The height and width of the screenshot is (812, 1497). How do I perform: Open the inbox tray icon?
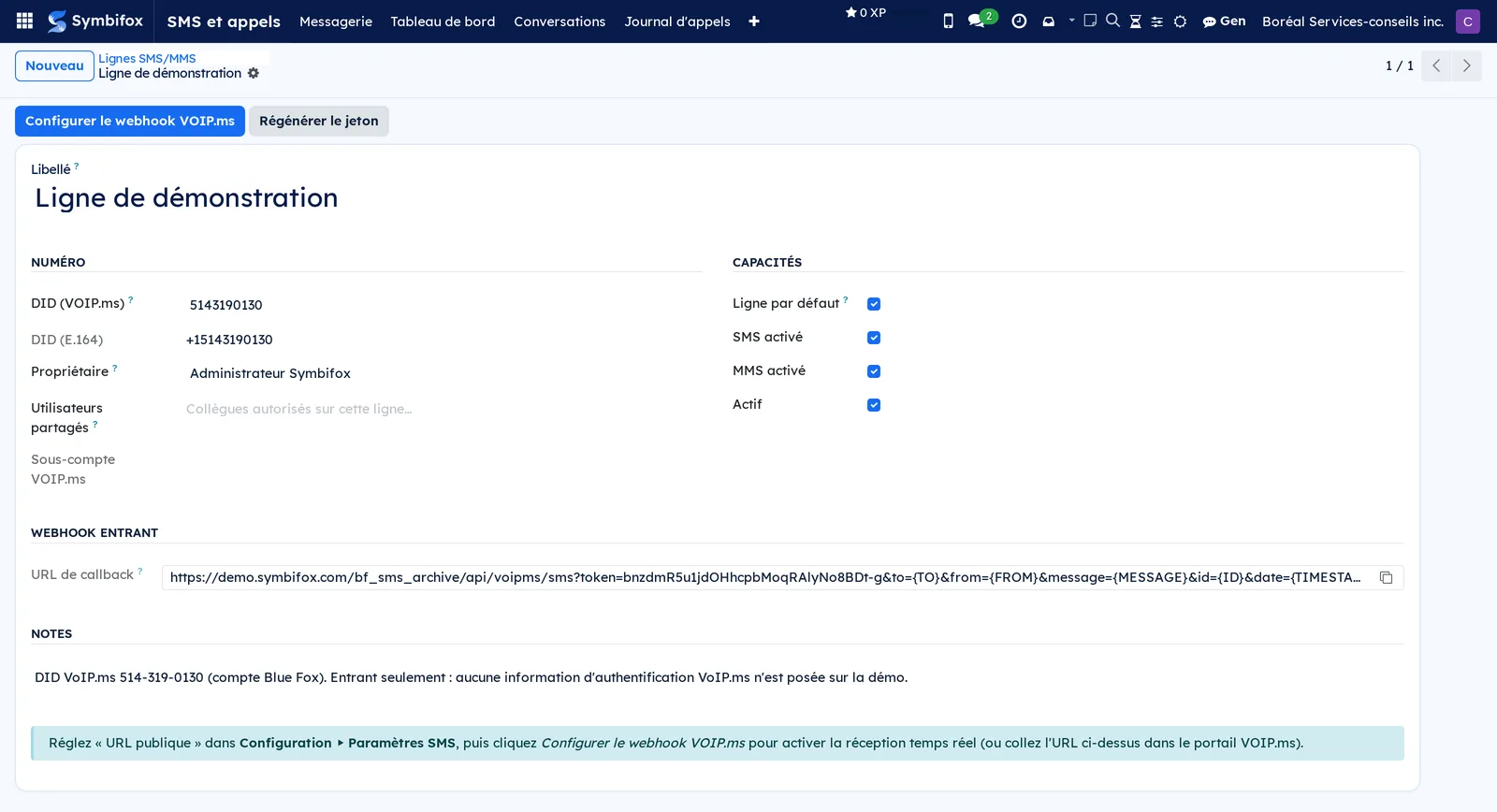[1048, 21]
